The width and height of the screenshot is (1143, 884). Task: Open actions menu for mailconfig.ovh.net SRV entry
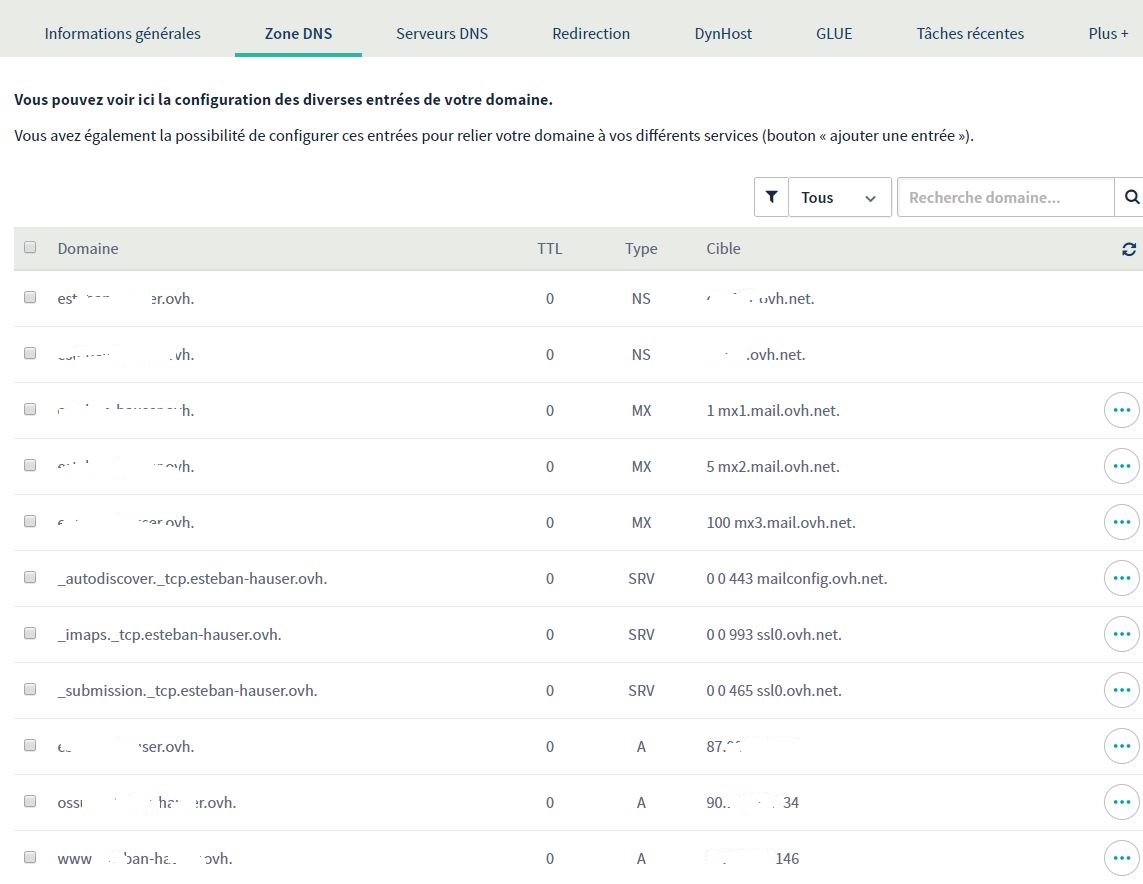tap(1121, 578)
